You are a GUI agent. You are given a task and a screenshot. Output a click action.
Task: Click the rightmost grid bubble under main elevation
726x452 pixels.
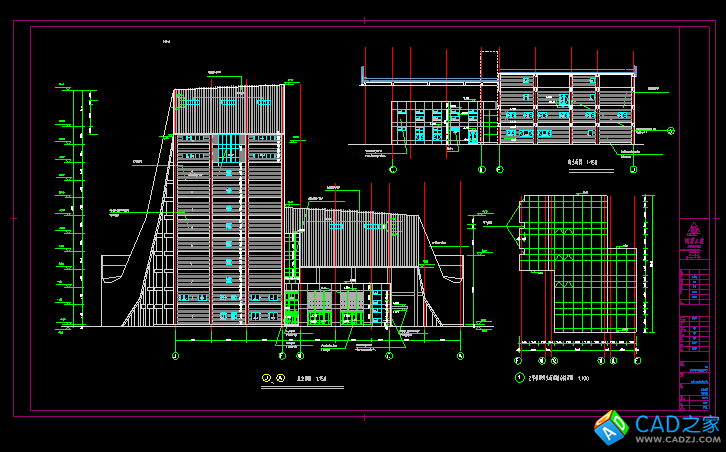(x=460, y=356)
